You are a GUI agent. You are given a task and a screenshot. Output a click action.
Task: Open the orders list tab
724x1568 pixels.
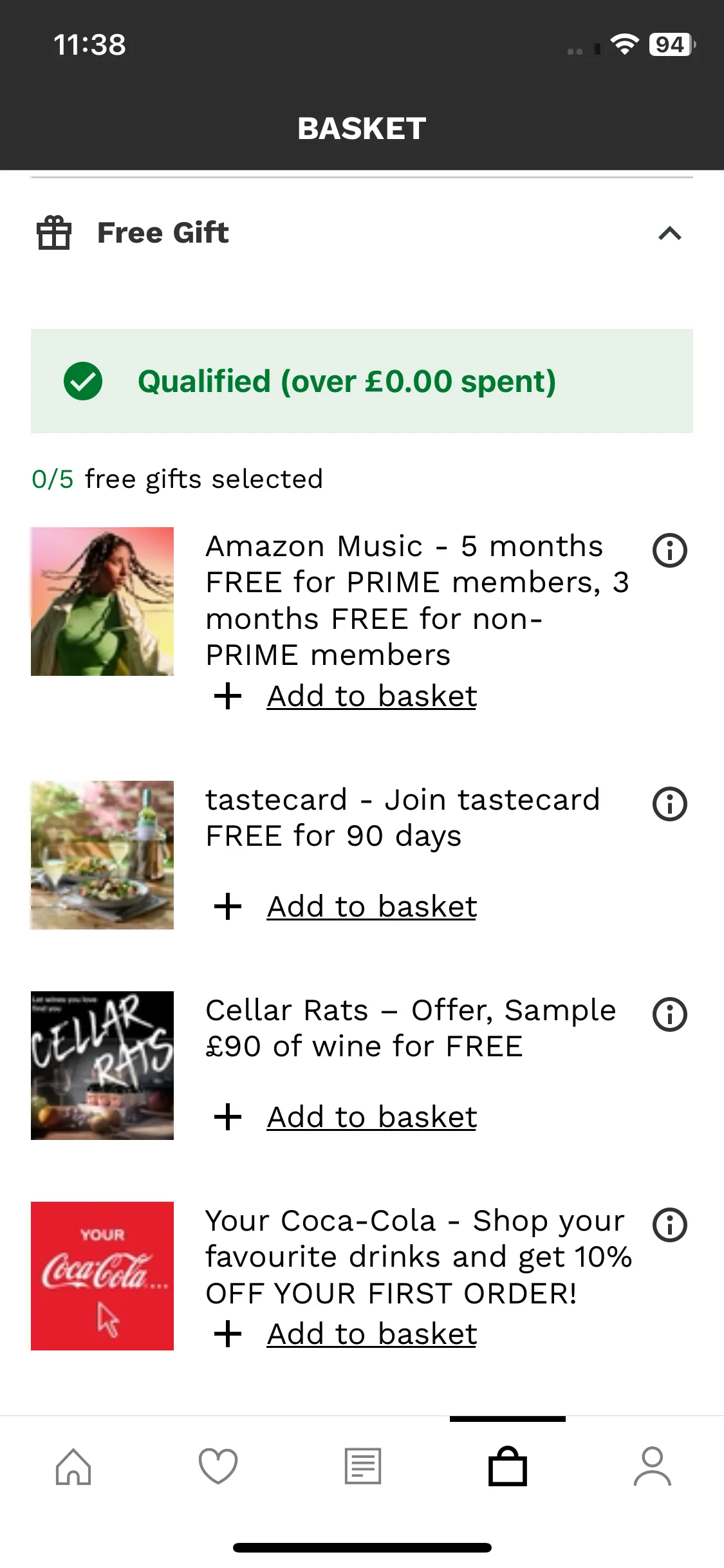363,1467
